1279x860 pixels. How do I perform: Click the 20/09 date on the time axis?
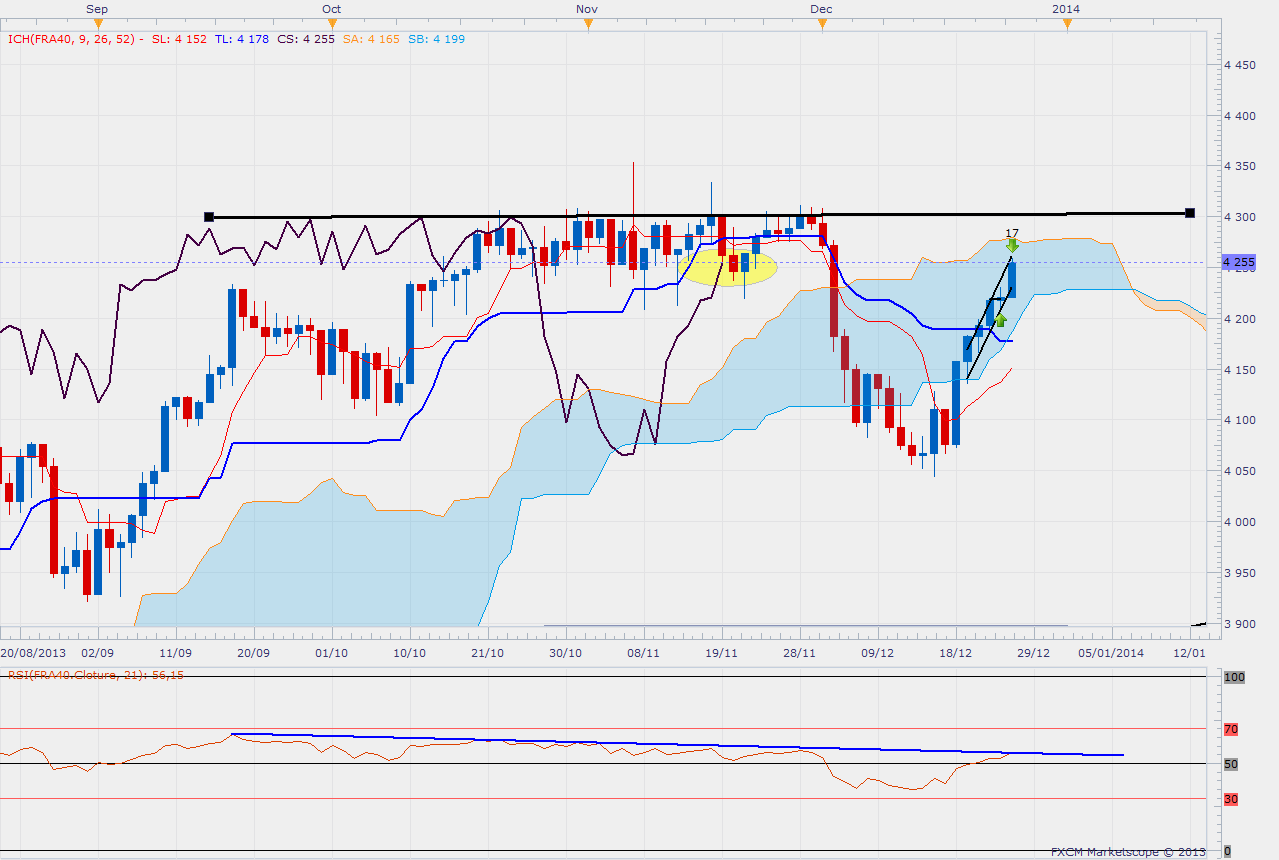(x=254, y=653)
